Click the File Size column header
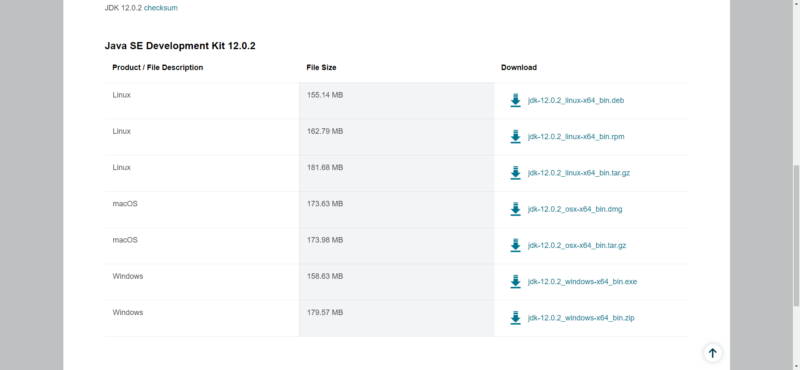This screenshot has height=370, width=800. pos(321,67)
